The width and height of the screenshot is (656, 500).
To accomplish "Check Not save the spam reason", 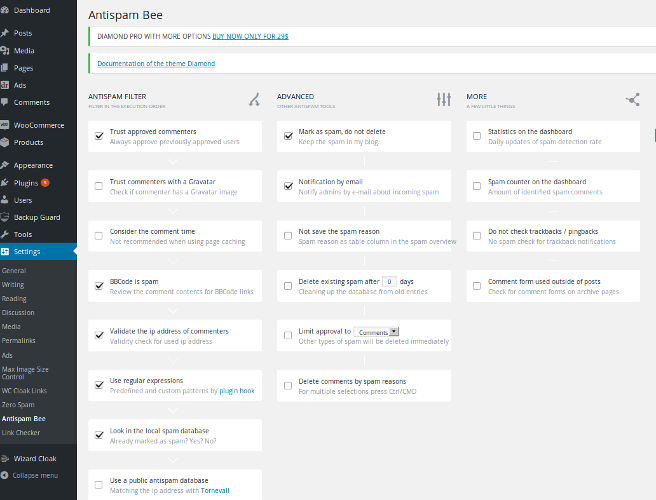I will click(x=288, y=236).
